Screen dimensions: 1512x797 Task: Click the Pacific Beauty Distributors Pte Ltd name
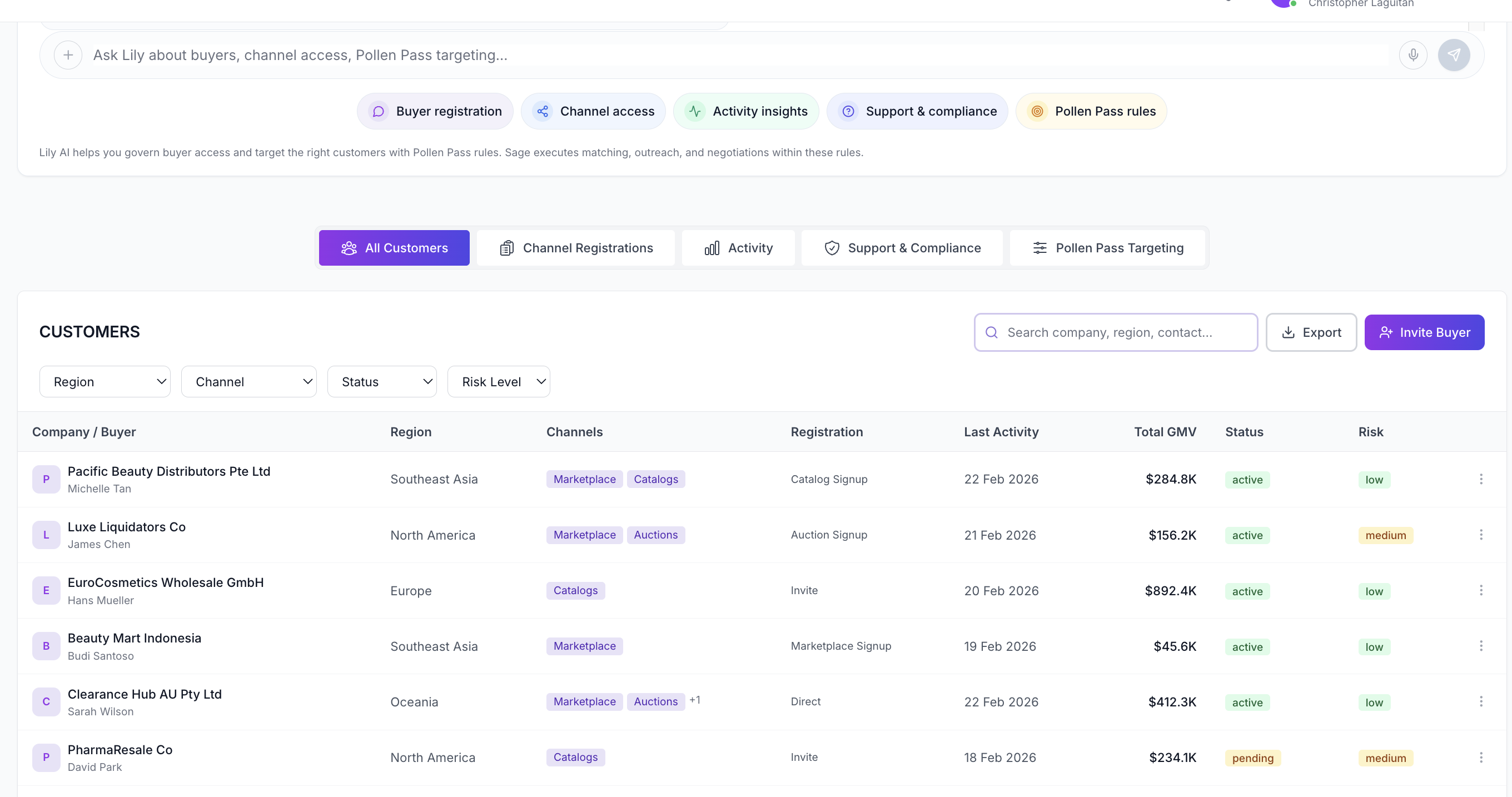point(169,471)
